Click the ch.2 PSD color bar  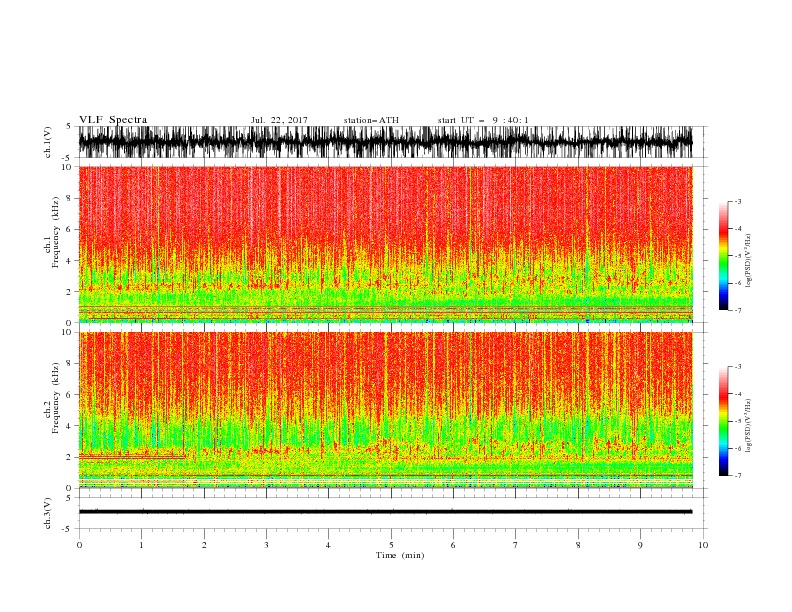click(723, 421)
